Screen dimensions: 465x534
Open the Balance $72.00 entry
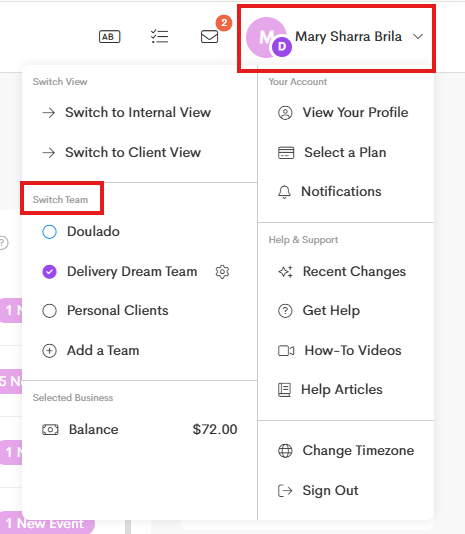[x=140, y=429]
